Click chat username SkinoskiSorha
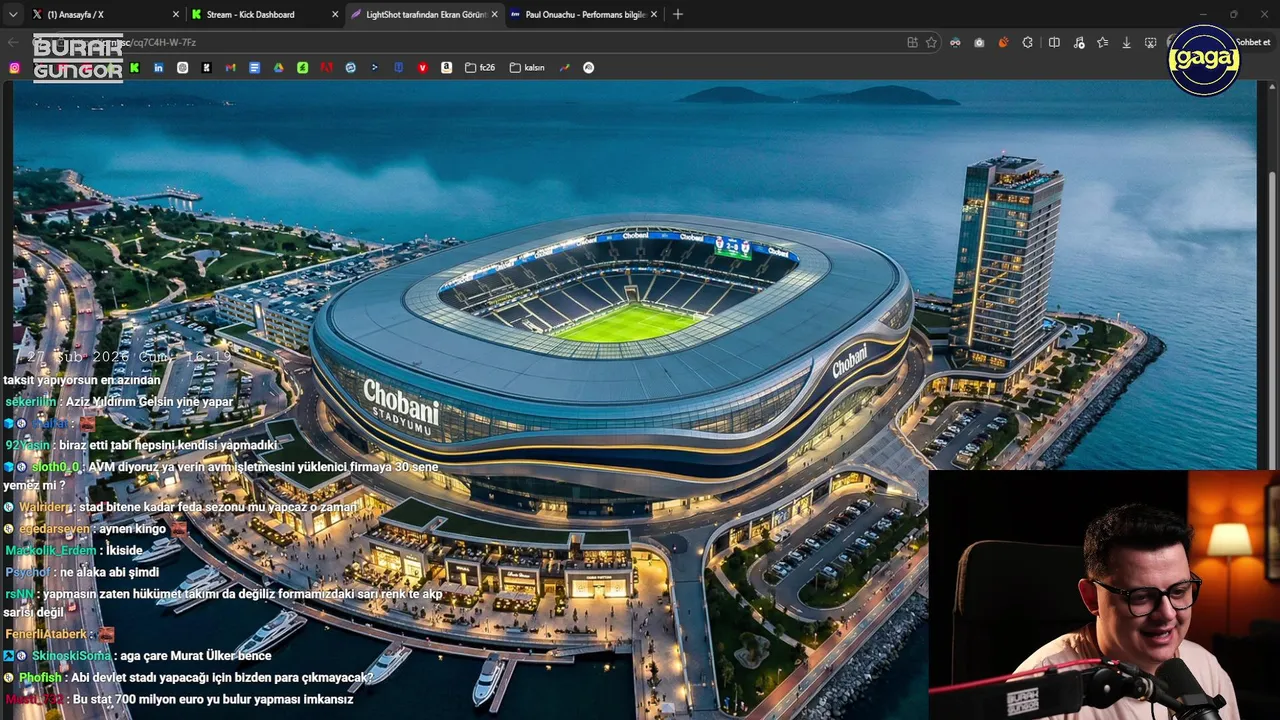Viewport: 1280px width, 720px height. 71,656
